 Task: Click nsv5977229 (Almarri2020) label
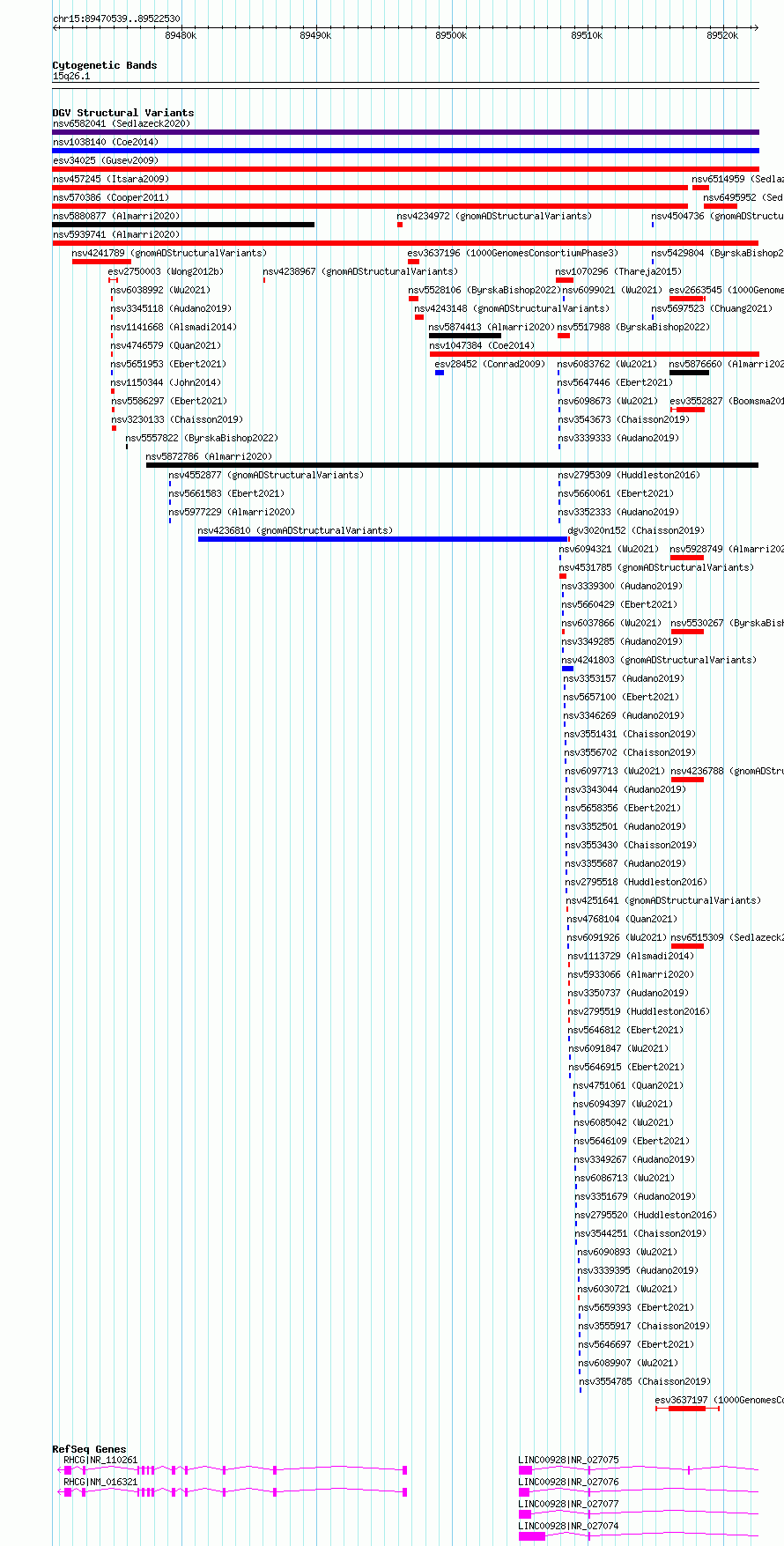coord(232,512)
